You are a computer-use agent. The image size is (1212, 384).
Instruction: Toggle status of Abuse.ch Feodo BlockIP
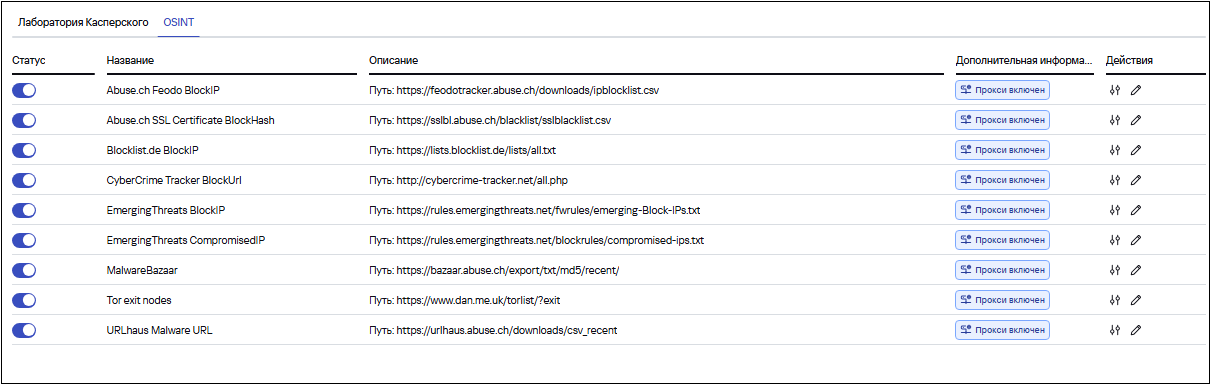pyautogui.click(x=24, y=90)
